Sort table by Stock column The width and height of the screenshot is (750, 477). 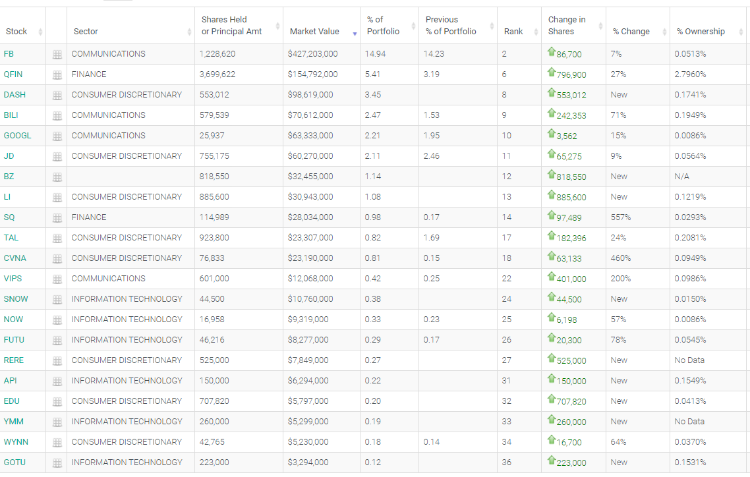[22, 25]
